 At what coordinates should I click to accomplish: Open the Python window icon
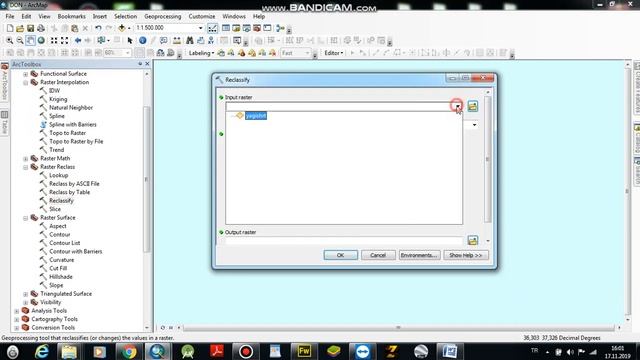coord(267,28)
